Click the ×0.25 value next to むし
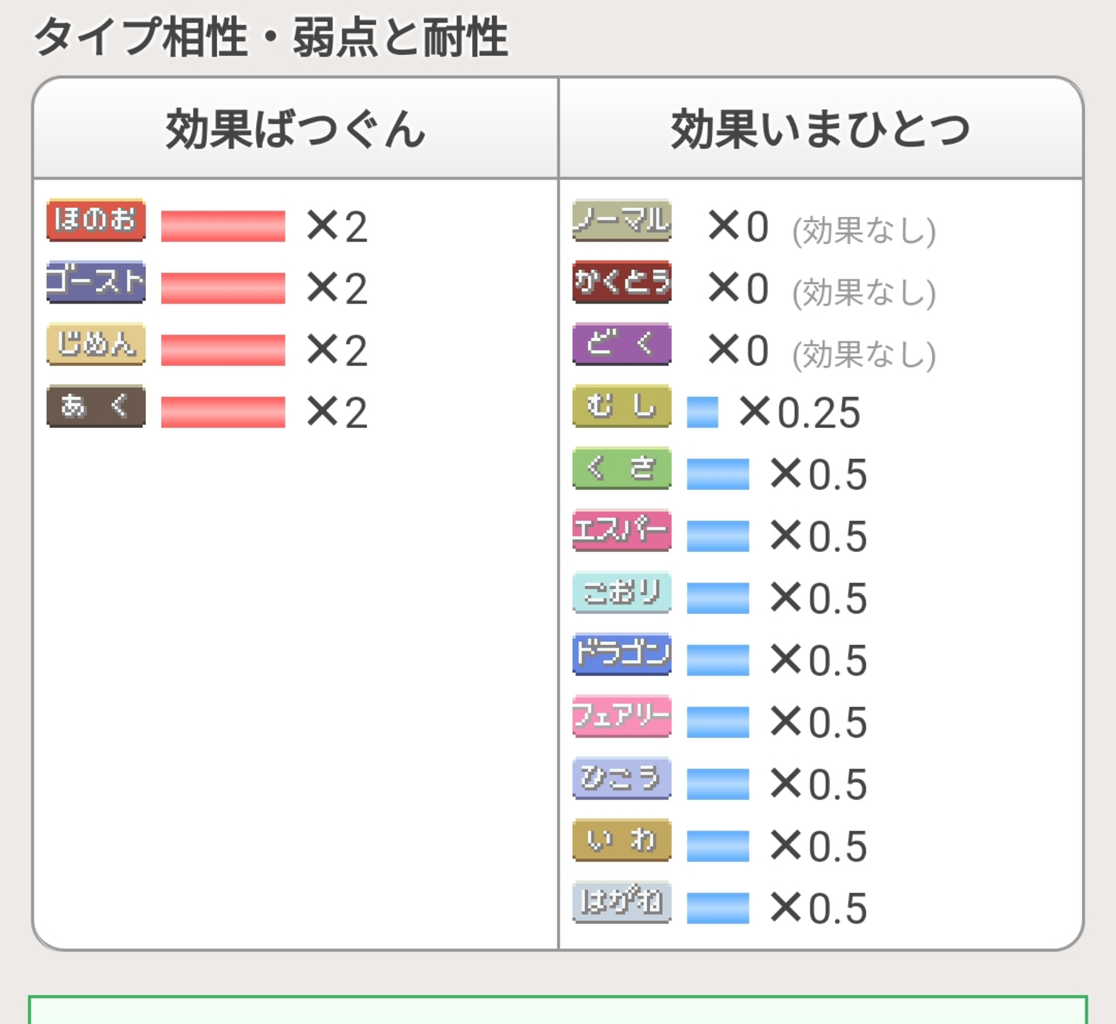 (800, 412)
